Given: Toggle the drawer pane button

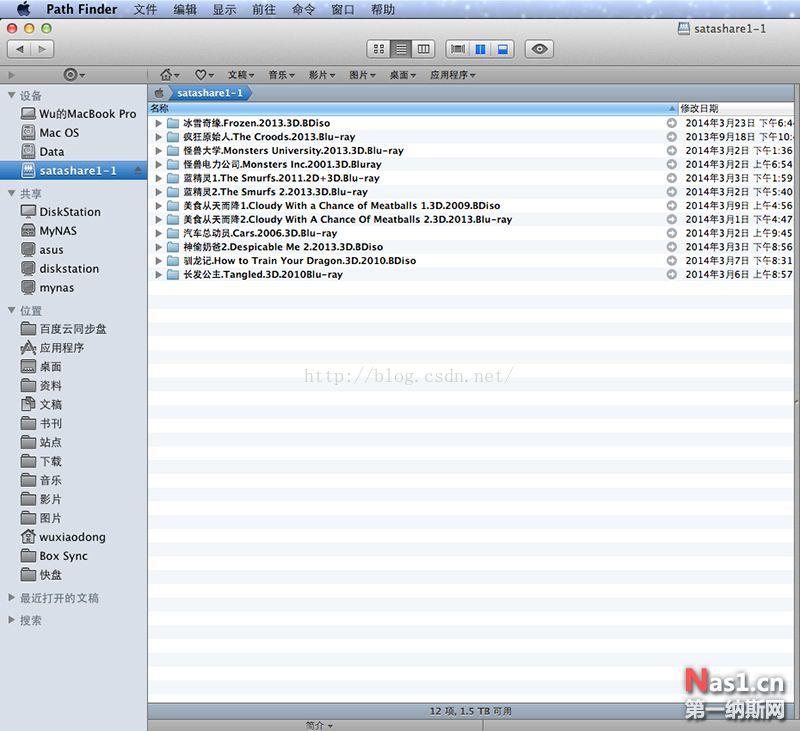Looking at the screenshot, I should coord(457,48).
